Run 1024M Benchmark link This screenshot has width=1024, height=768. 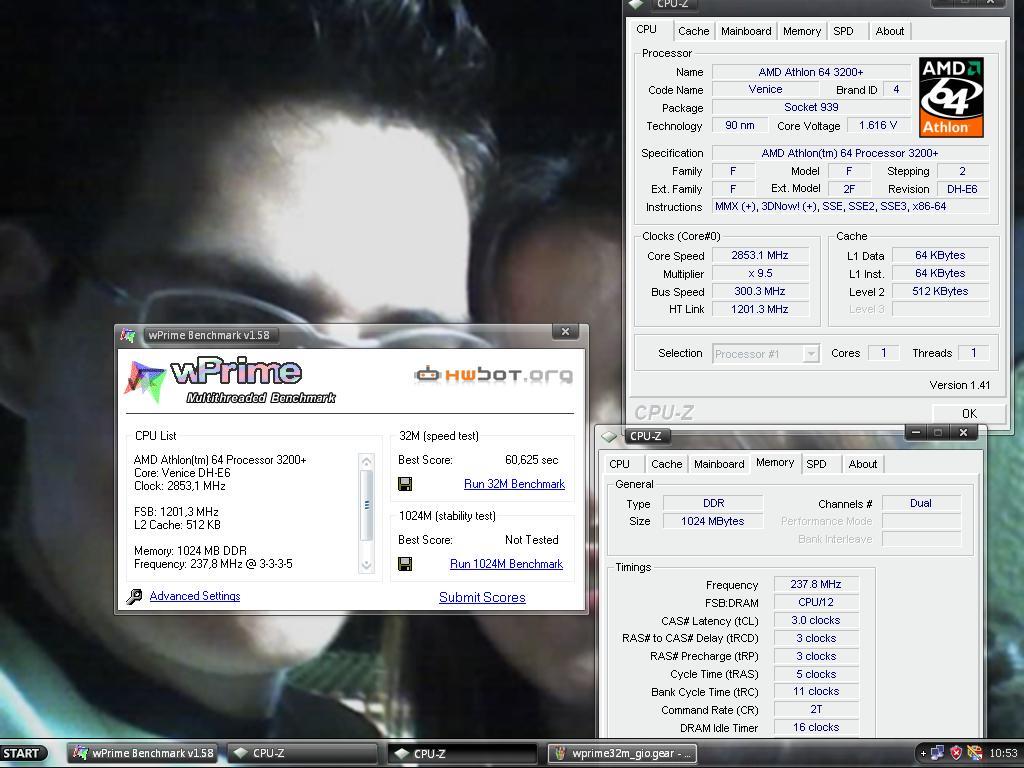[x=506, y=564]
